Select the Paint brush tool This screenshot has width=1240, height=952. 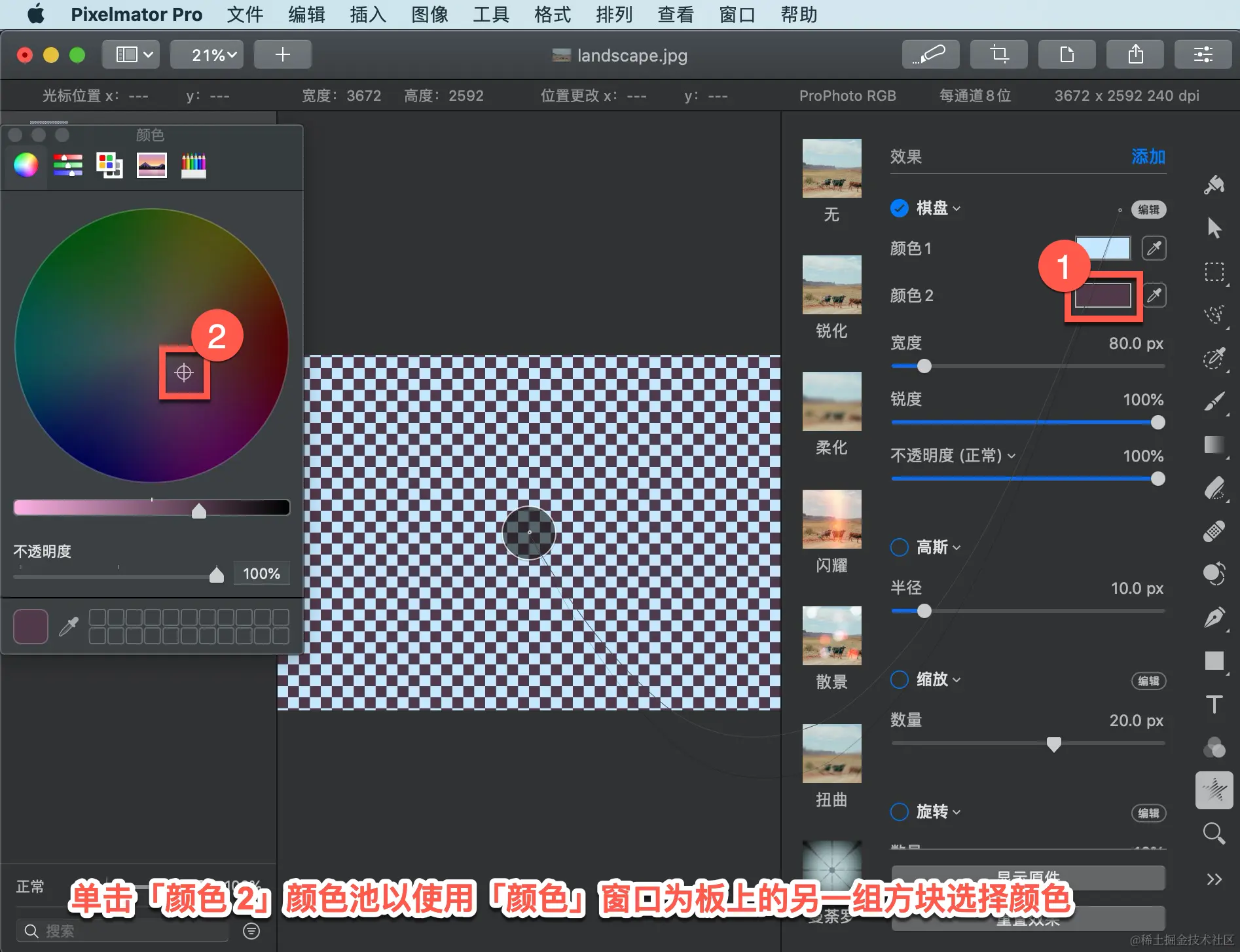pyautogui.click(x=1214, y=401)
